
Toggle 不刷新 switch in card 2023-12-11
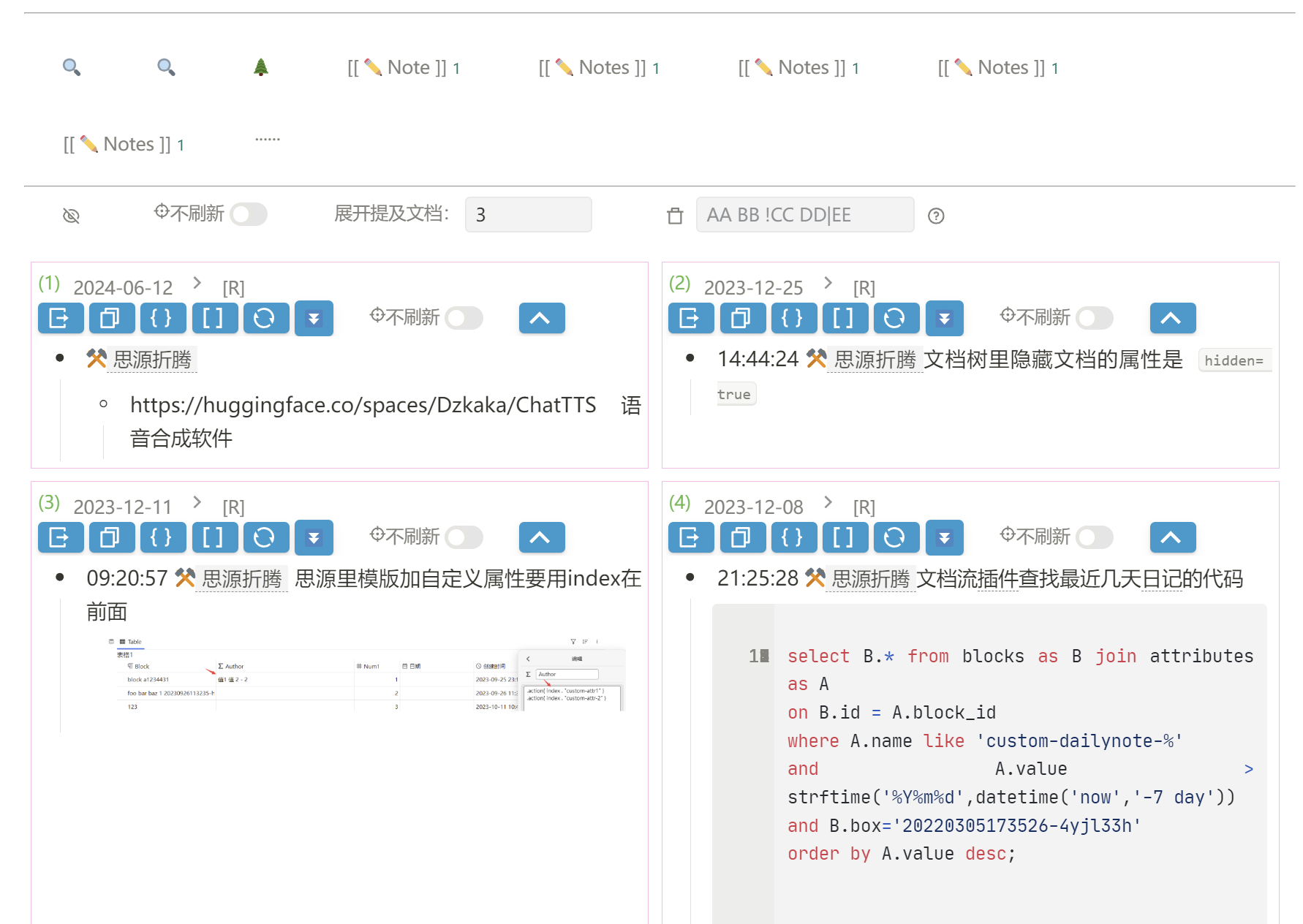click(x=464, y=537)
